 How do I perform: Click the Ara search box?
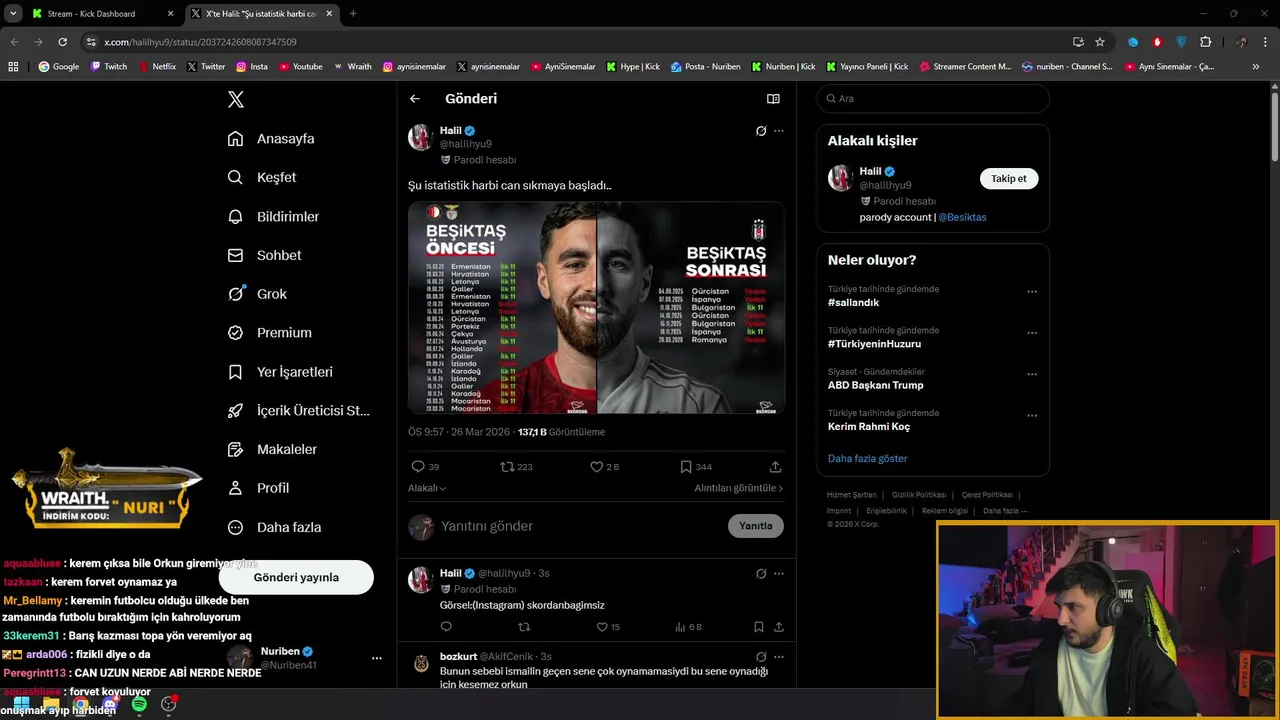click(x=933, y=99)
